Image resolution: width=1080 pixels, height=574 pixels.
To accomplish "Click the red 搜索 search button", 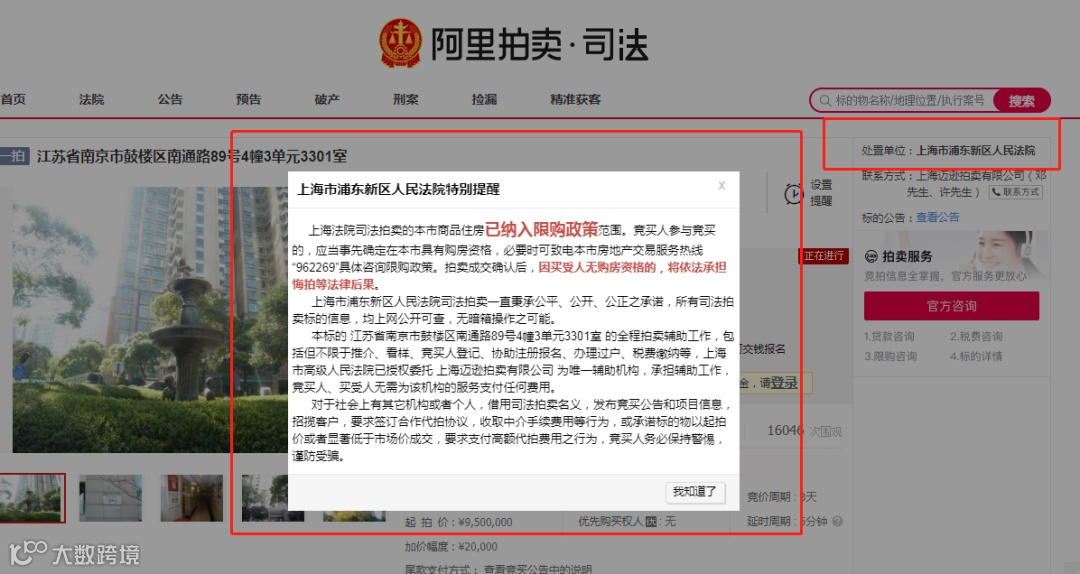I will pyautogui.click(x=1021, y=101).
